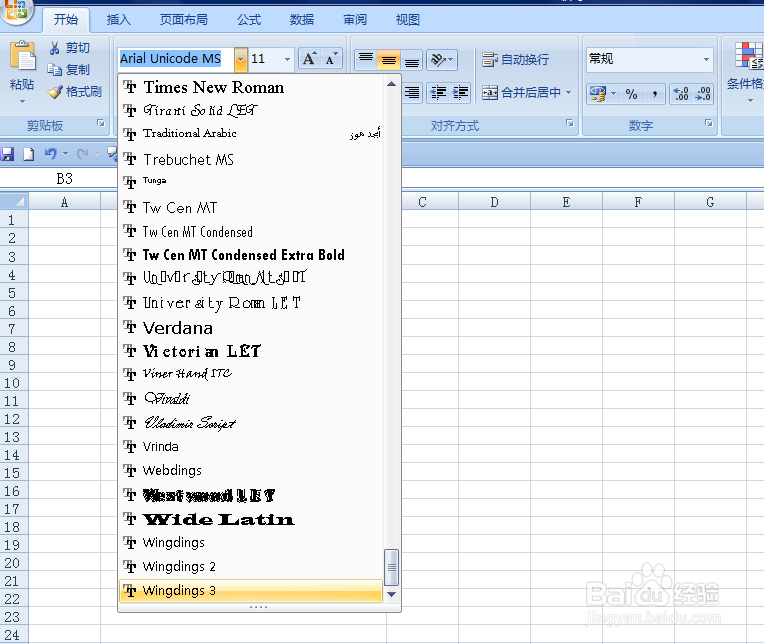Switch to 开始 tab
The image size is (764, 644).
[x=66, y=19]
